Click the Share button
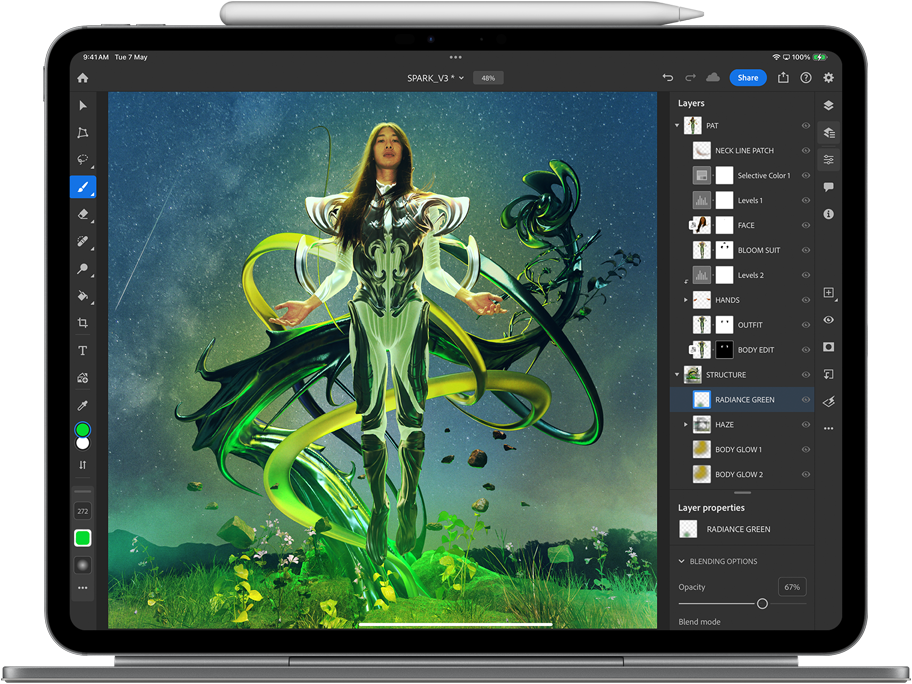 [747, 78]
